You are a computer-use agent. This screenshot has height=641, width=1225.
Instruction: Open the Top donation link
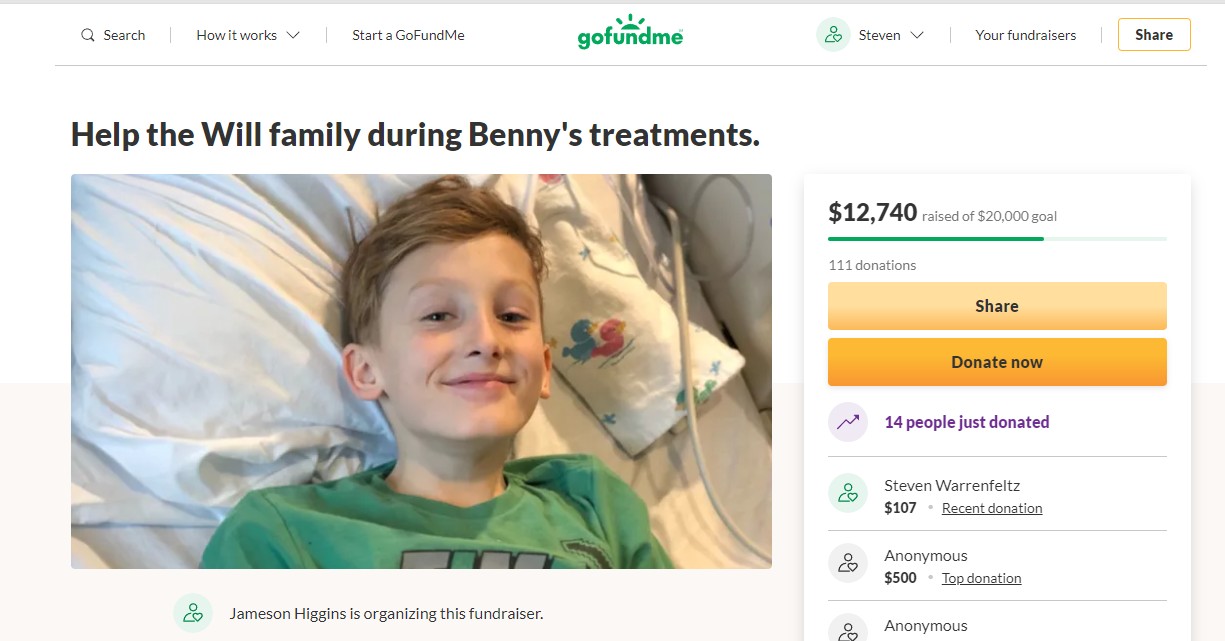[x=981, y=578]
